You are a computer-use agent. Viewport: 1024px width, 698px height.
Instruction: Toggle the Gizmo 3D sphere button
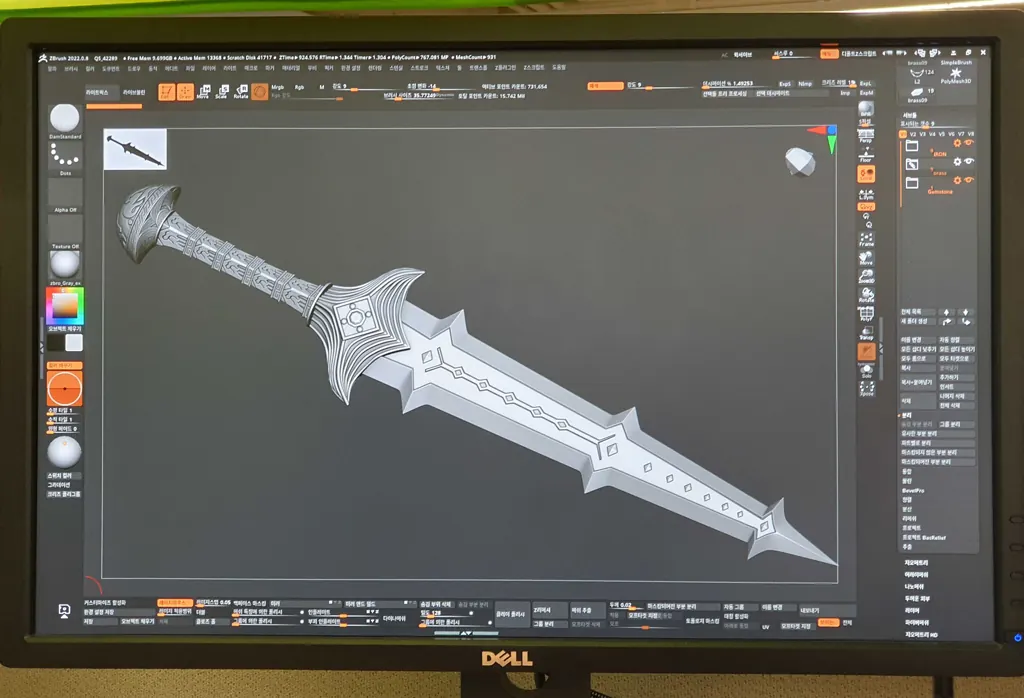259,92
